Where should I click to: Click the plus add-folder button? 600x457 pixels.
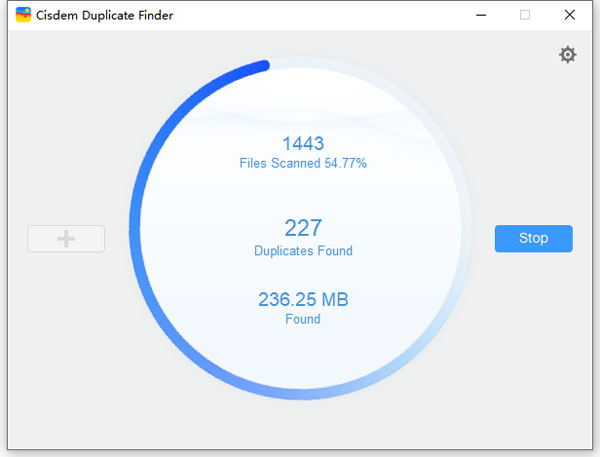point(66,238)
